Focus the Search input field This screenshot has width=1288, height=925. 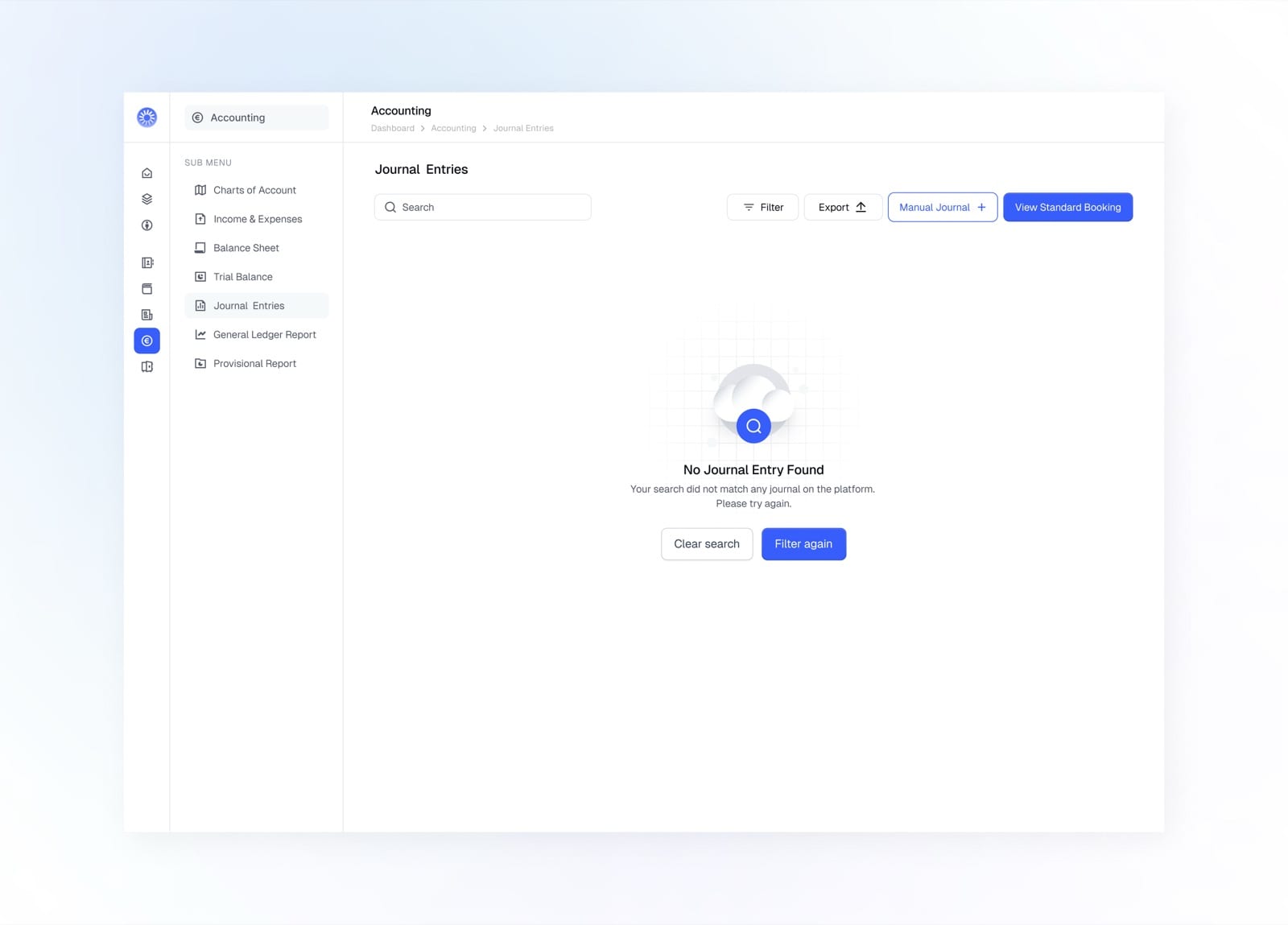tap(482, 207)
